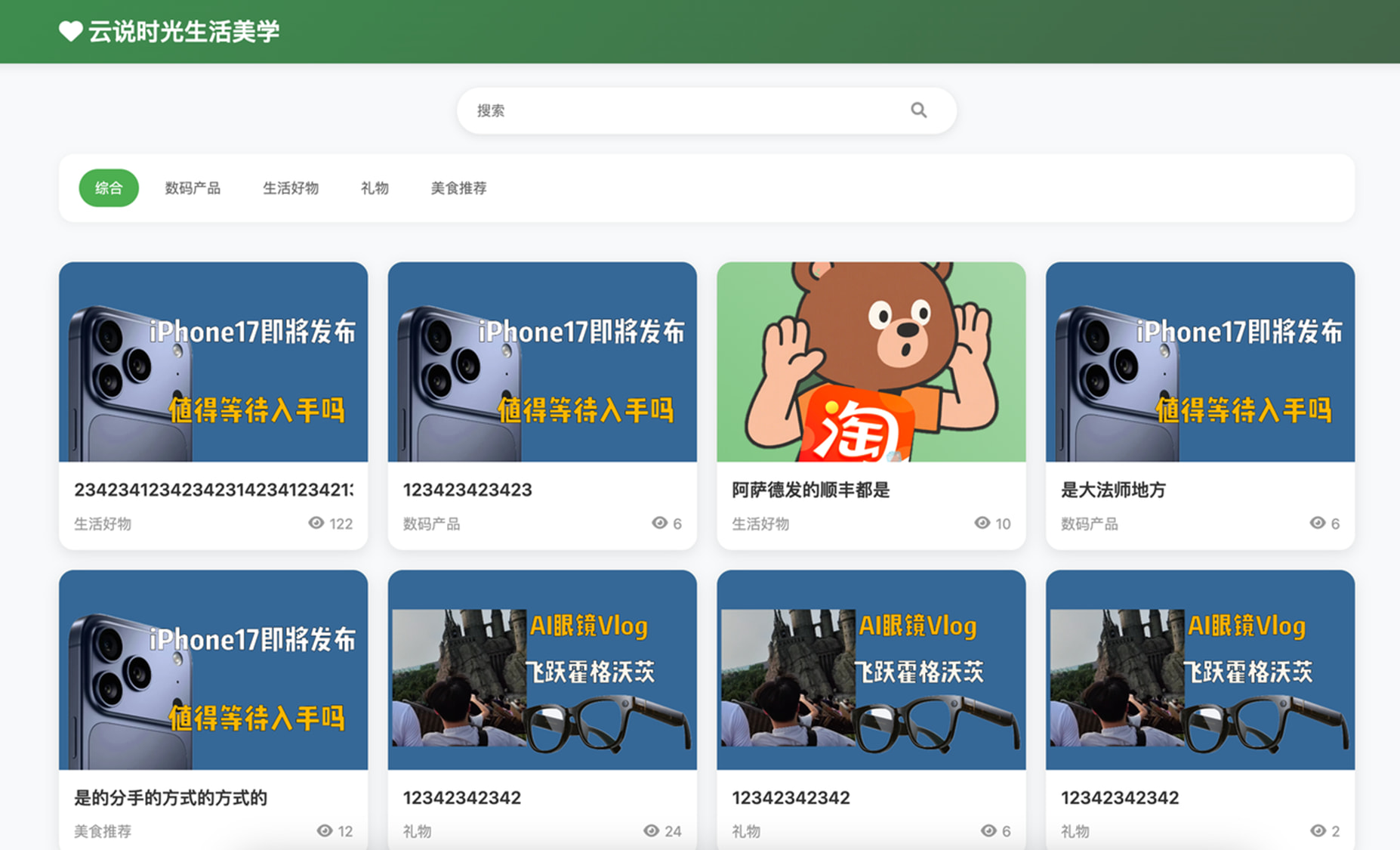Open the post titled 是大法师地方
This screenshot has height=850, width=1400.
pos(1113,490)
